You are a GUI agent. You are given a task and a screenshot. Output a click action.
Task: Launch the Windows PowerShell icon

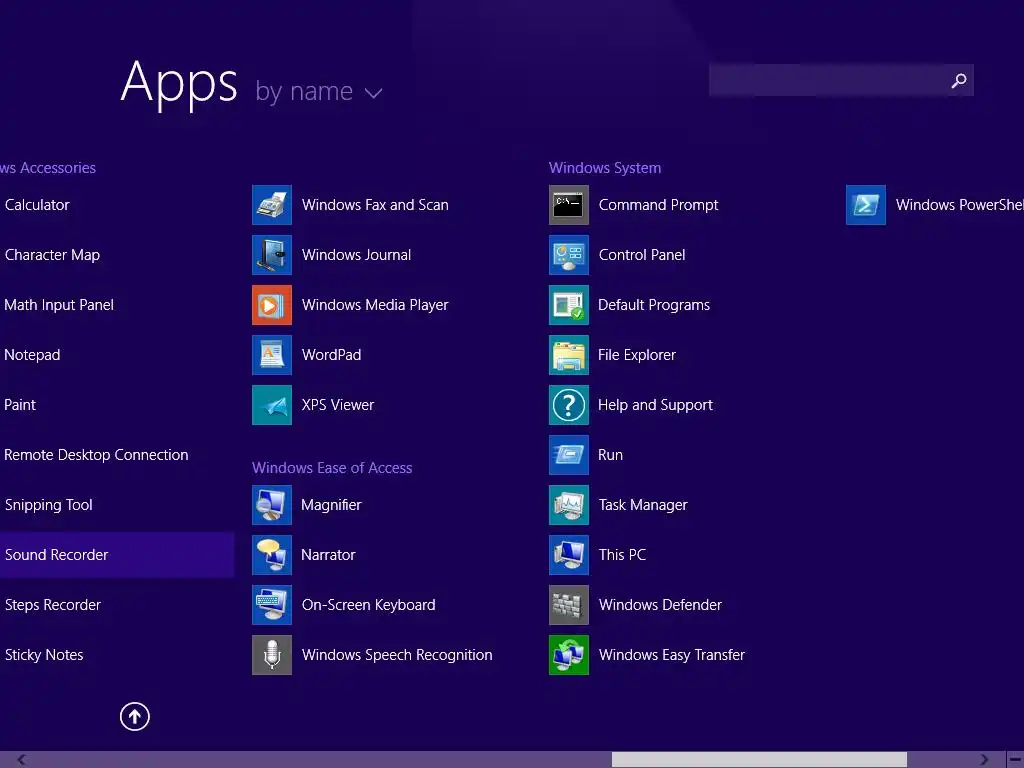[x=866, y=205]
